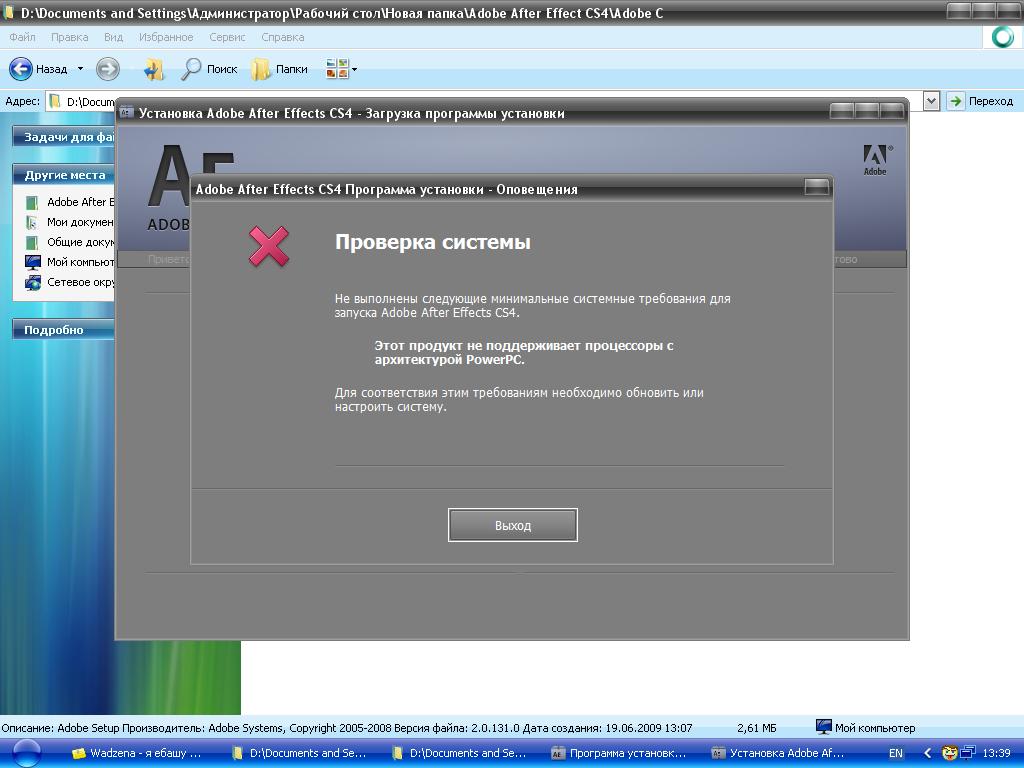Image resolution: width=1024 pixels, height=768 pixels.
Task: Click the green Переход go button
Action: (x=980, y=101)
